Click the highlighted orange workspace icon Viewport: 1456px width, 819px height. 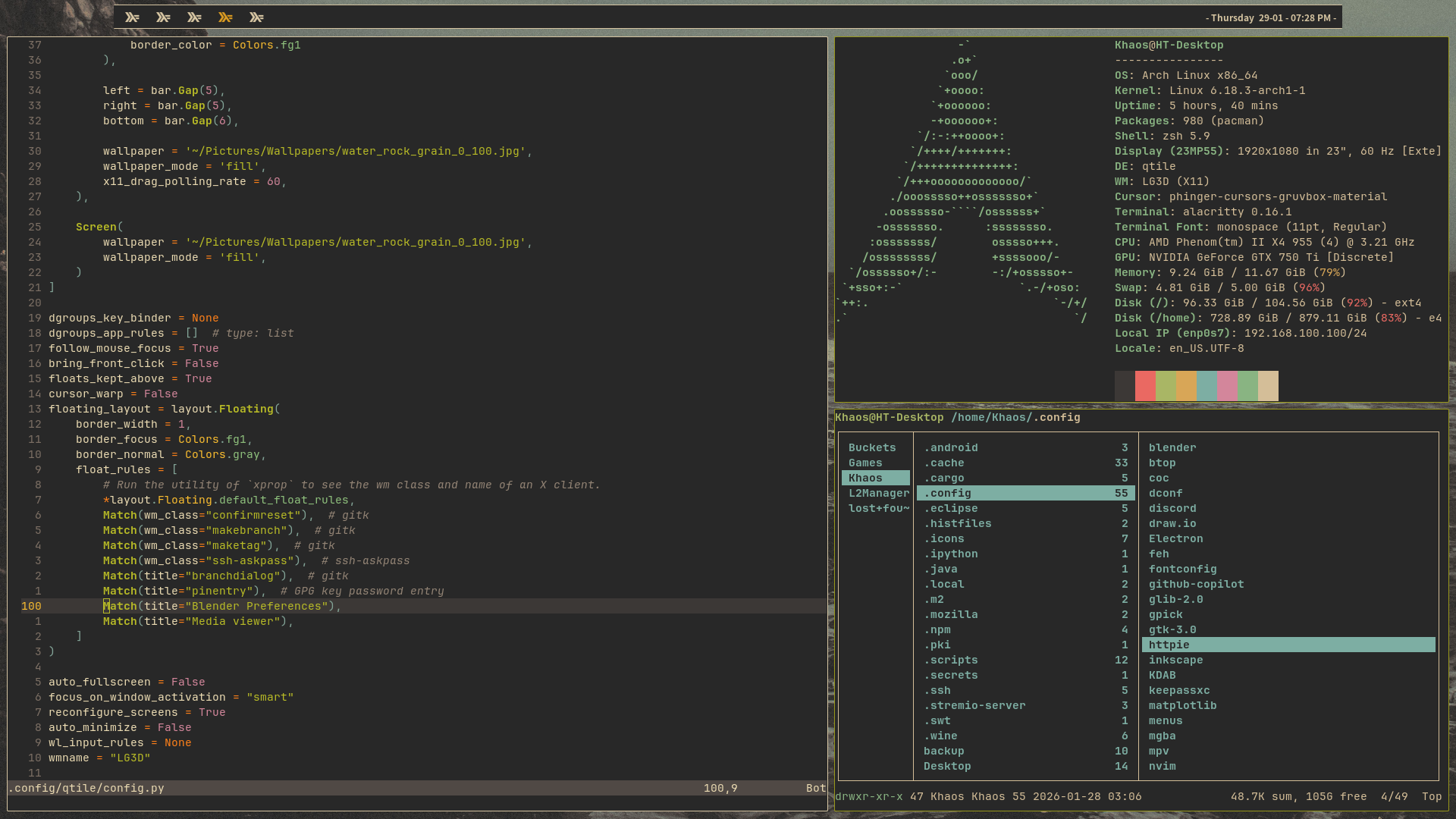coord(226,17)
